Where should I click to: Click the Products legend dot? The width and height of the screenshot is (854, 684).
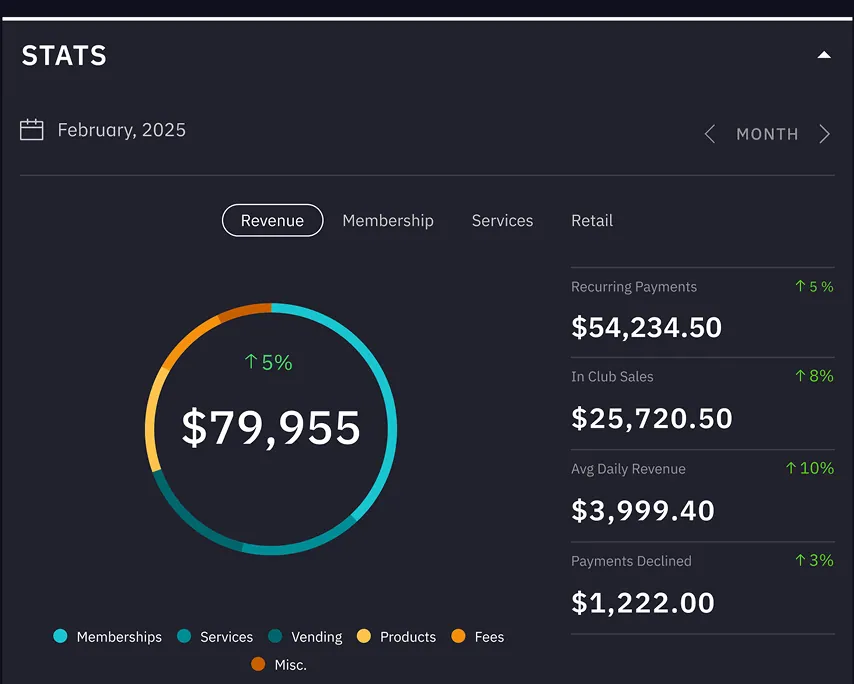(364, 636)
